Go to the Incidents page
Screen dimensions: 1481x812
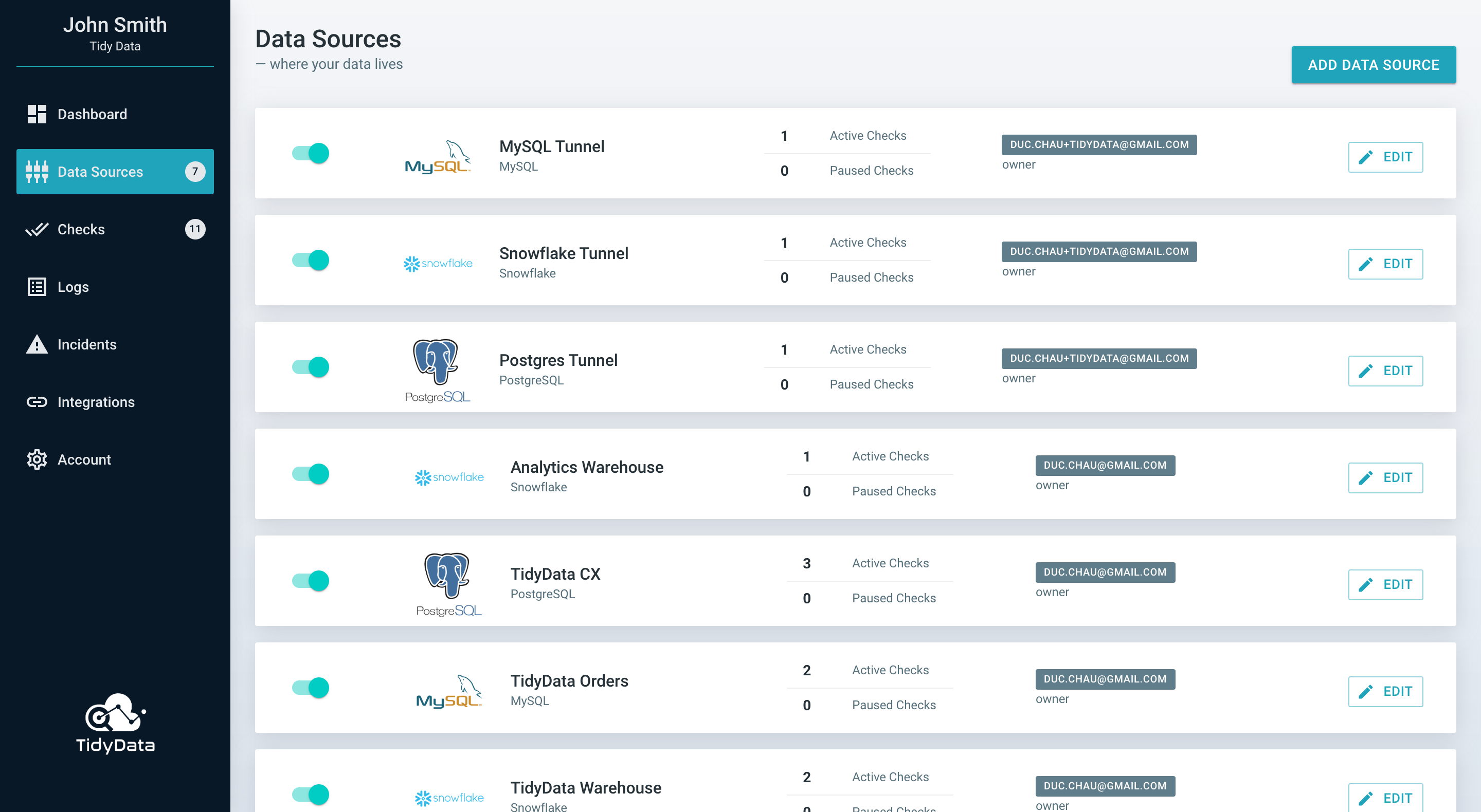[x=87, y=344]
